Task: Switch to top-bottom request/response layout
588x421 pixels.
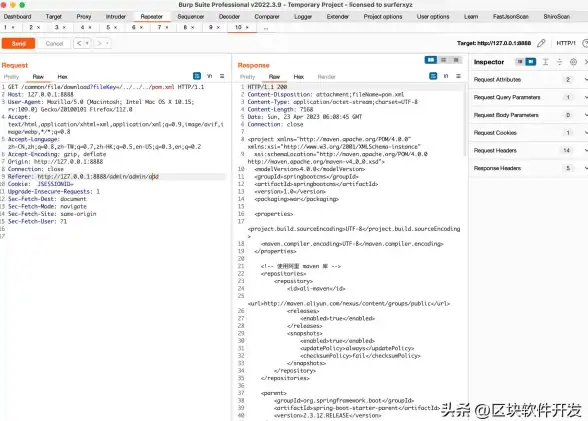Action: (x=444, y=60)
